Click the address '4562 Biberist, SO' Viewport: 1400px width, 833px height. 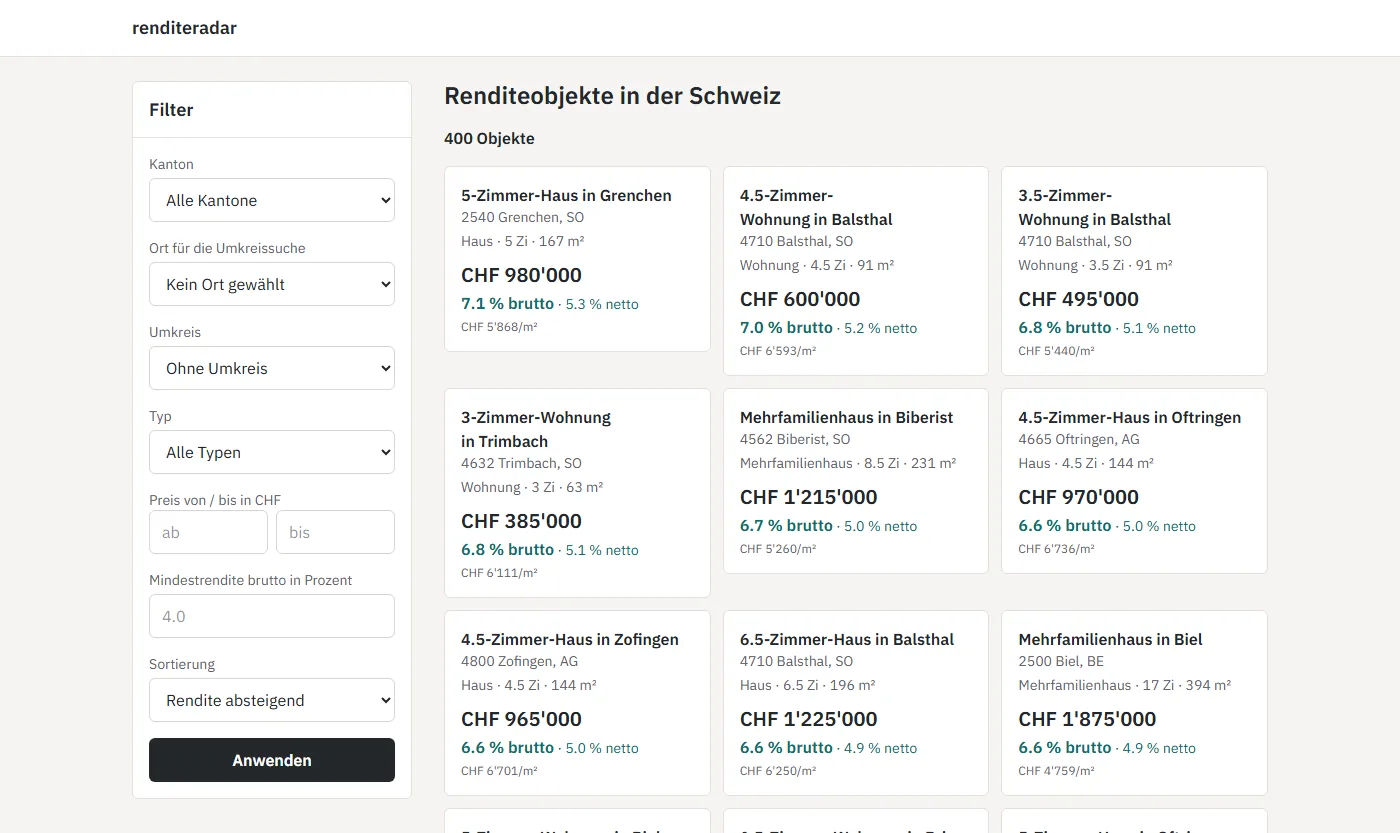(795, 439)
